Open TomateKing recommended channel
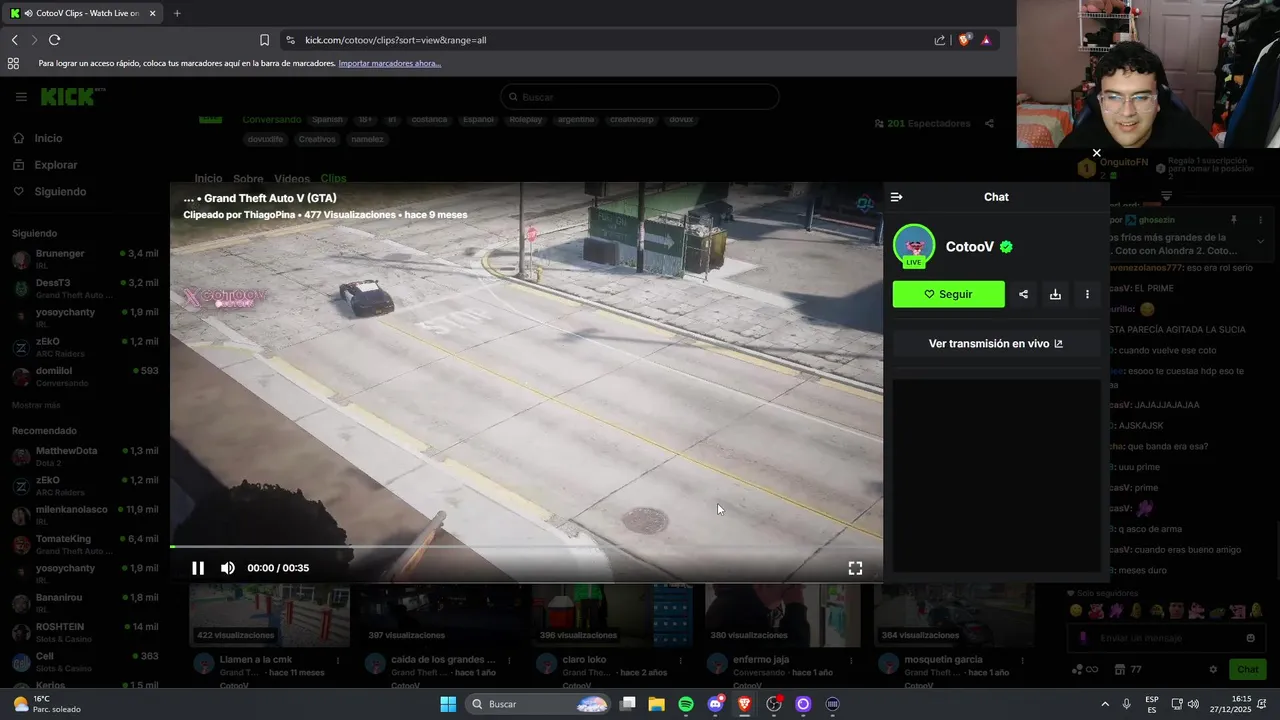This screenshot has width=1280, height=720. coord(85,544)
